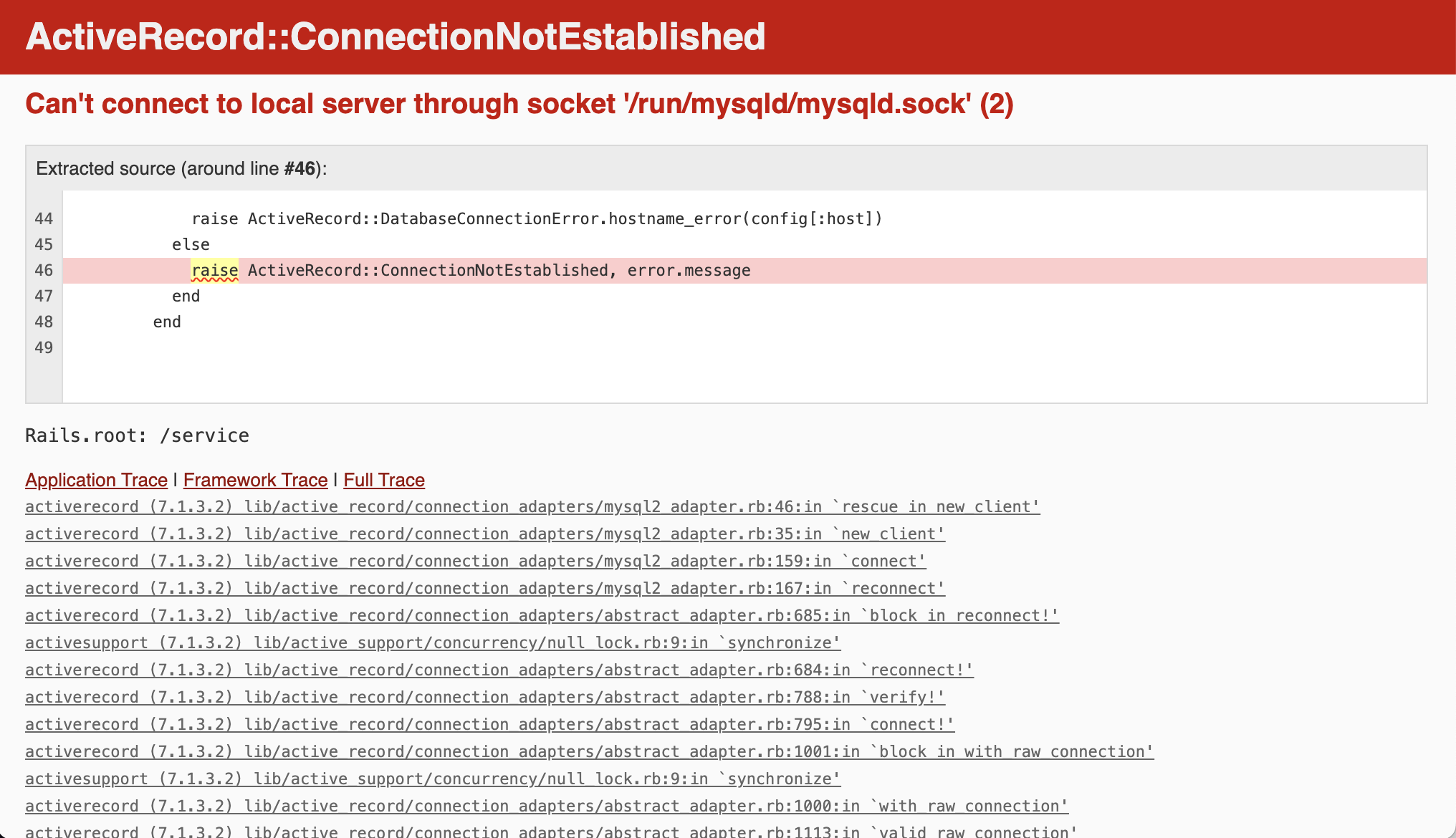Open the 'block in with_raw_connection' trace entry
1456x838 pixels.
(588, 751)
